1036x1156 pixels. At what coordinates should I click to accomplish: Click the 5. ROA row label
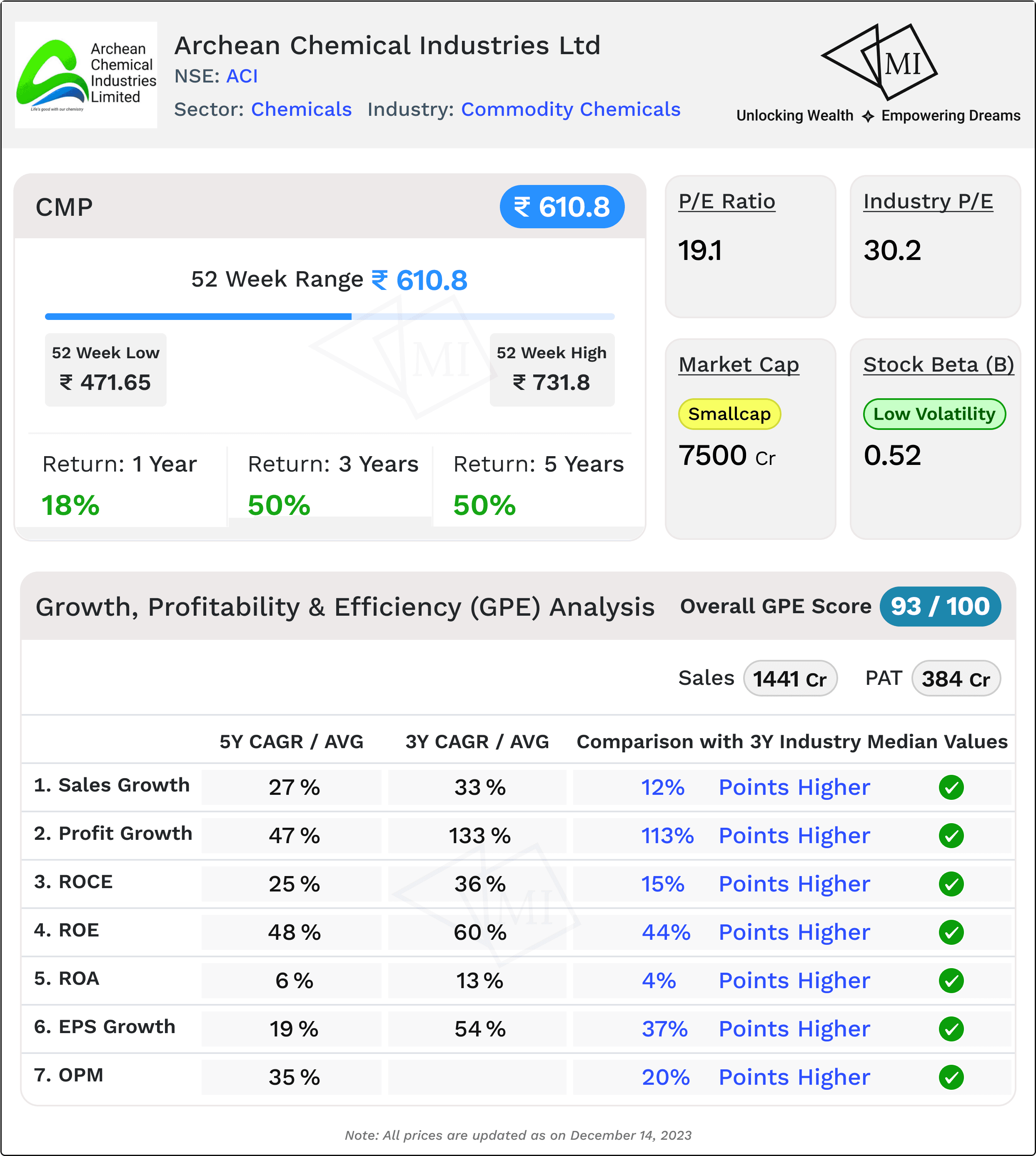(x=67, y=979)
